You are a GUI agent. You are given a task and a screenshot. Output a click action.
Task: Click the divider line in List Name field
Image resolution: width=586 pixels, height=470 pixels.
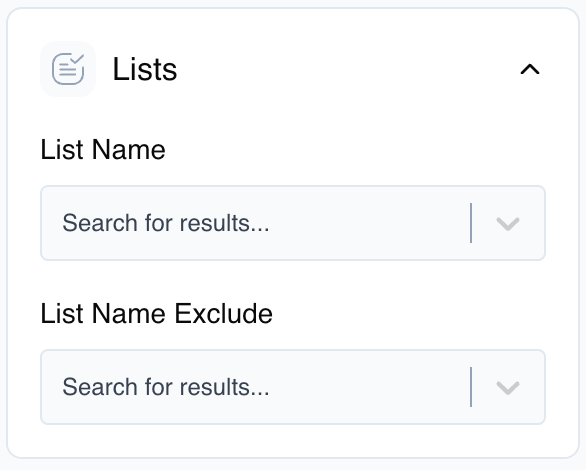[x=471, y=223]
